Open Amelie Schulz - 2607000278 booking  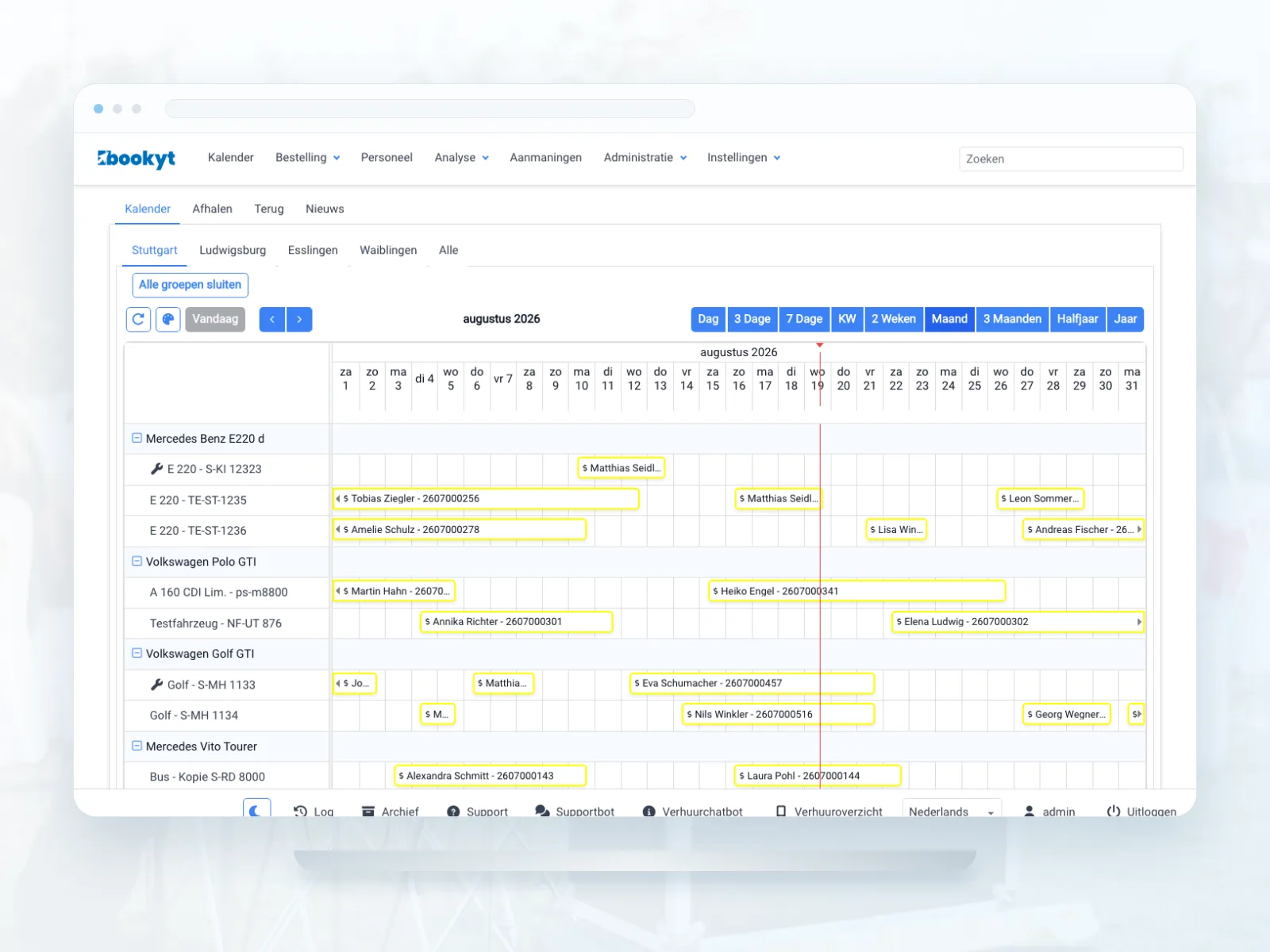coord(460,529)
